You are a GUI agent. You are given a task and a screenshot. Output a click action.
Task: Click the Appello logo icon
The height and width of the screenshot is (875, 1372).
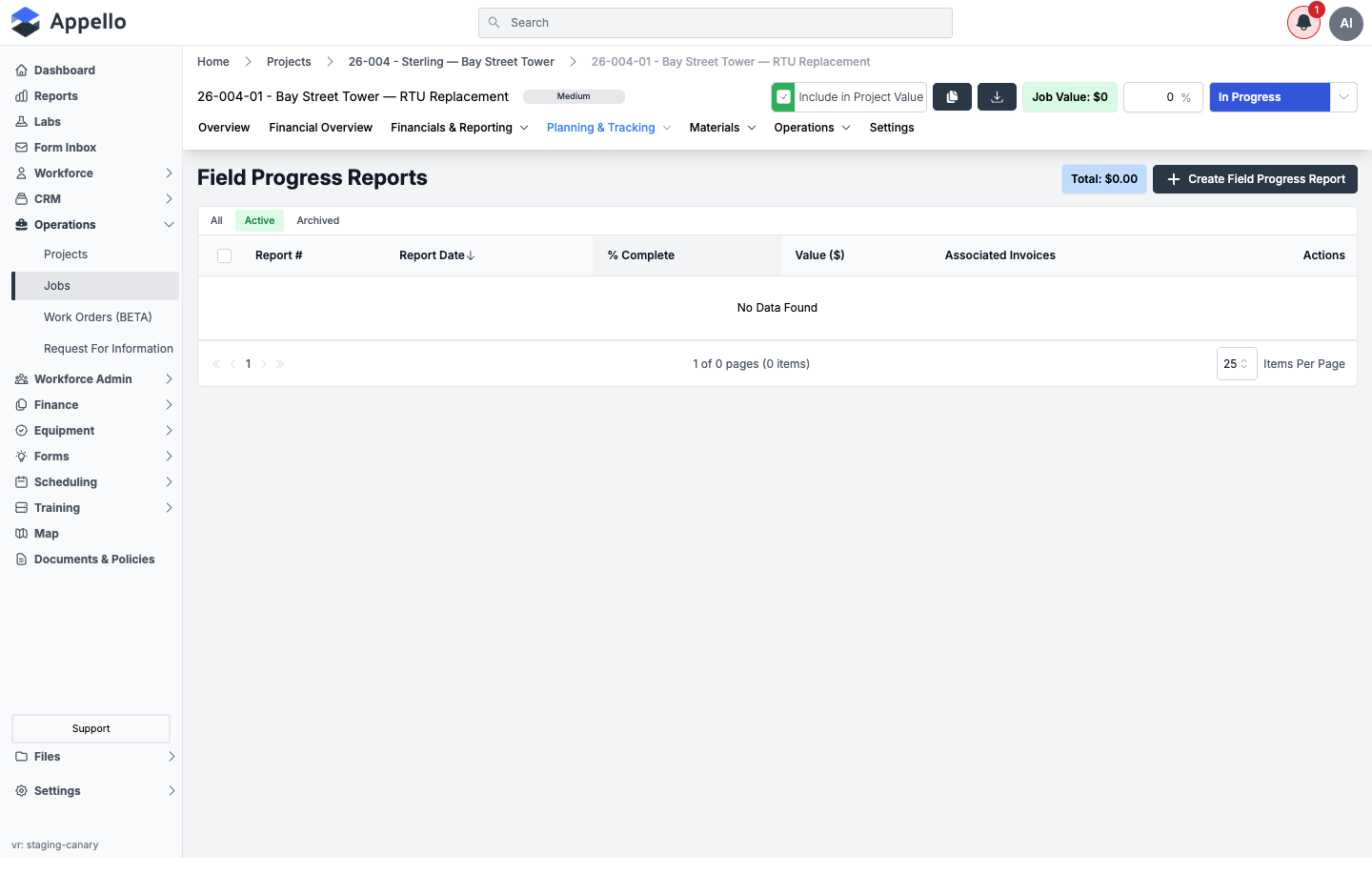click(26, 22)
